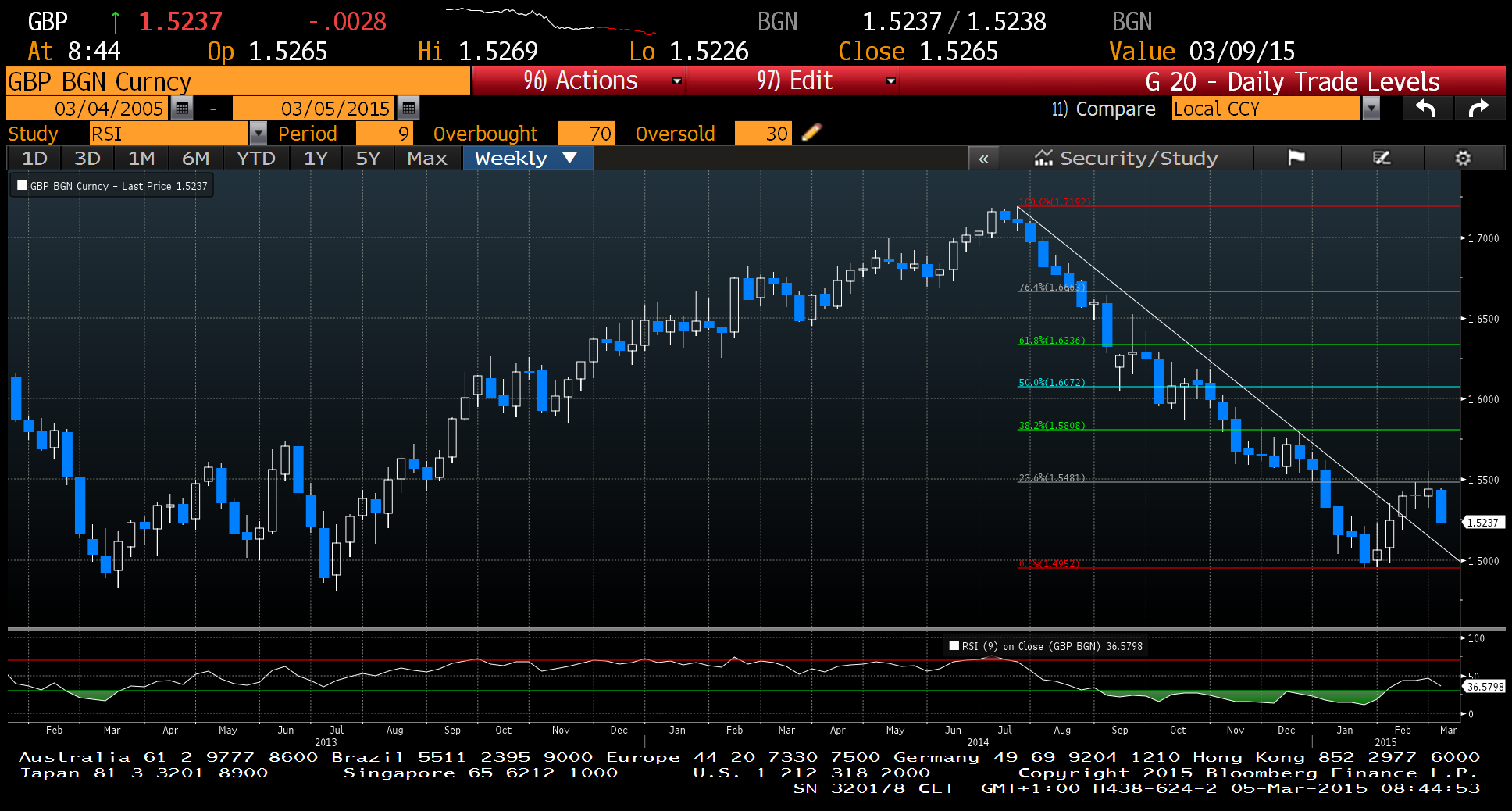Viewport: 1512px width, 811px height.
Task: Open the start date calendar picker
Action: click(x=182, y=108)
